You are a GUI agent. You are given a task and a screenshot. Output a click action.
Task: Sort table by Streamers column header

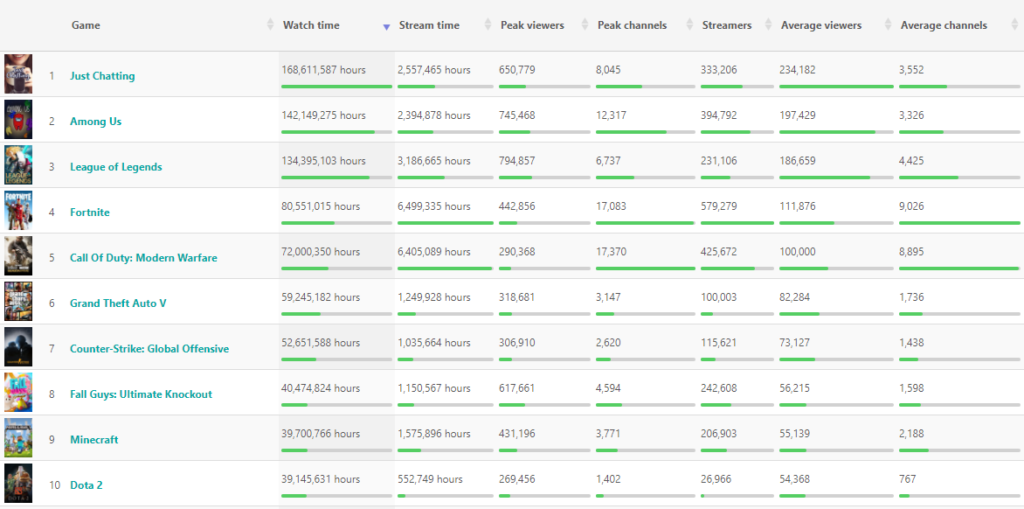coord(727,25)
